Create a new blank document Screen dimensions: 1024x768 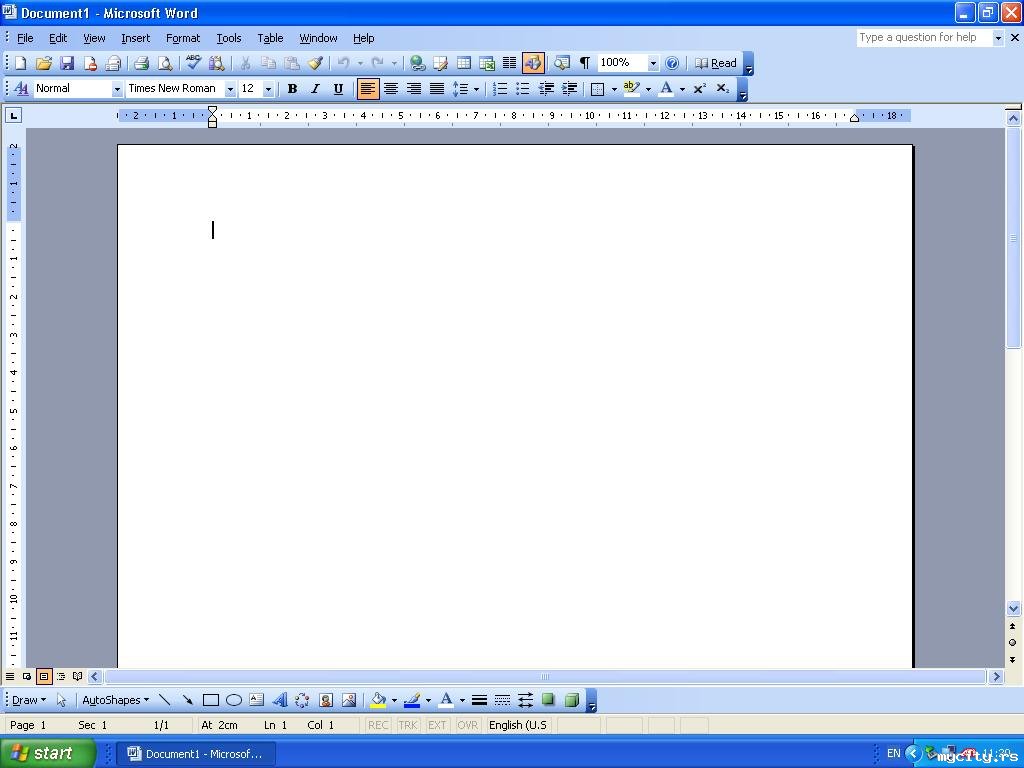[20, 63]
